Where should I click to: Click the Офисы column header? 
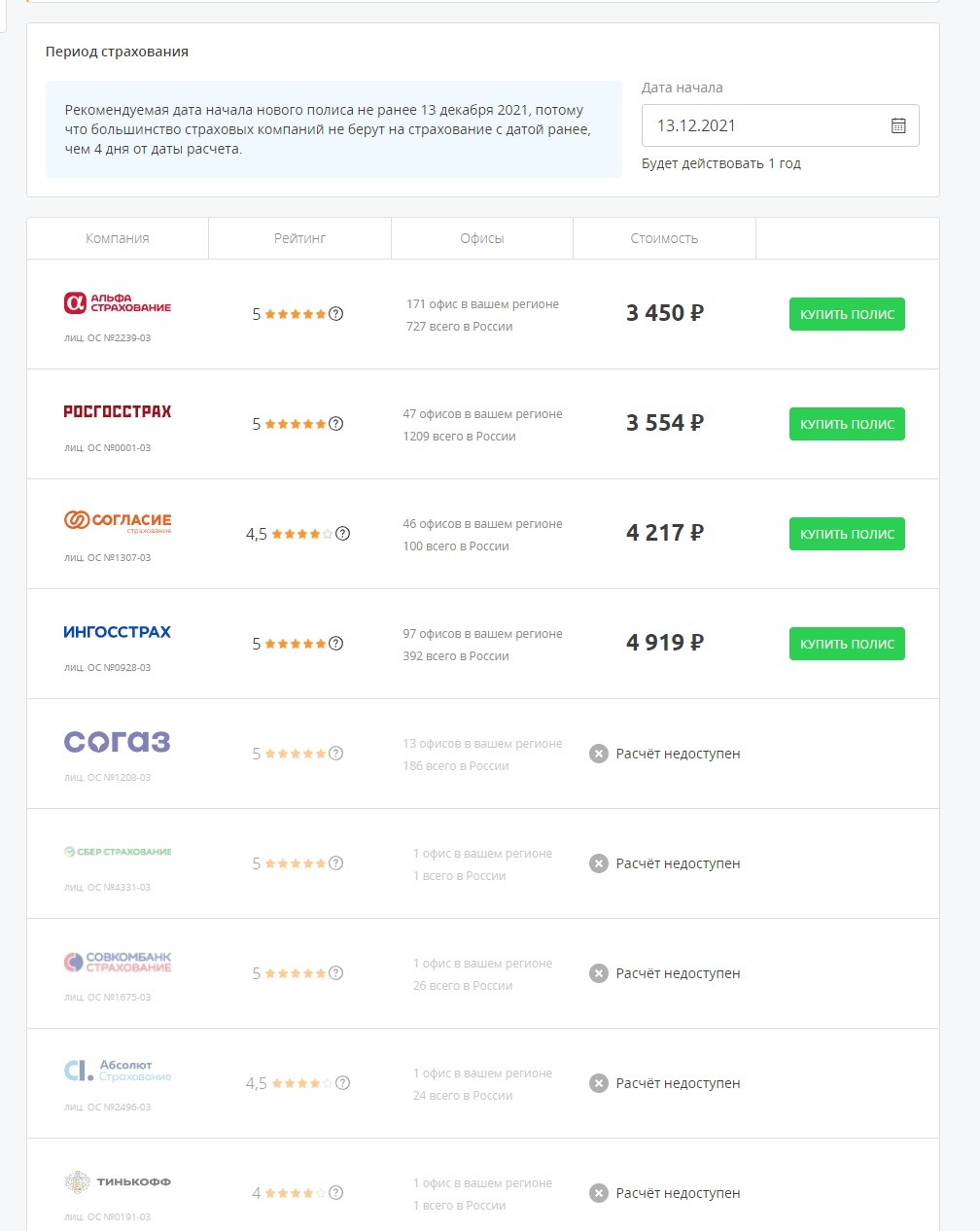click(482, 238)
